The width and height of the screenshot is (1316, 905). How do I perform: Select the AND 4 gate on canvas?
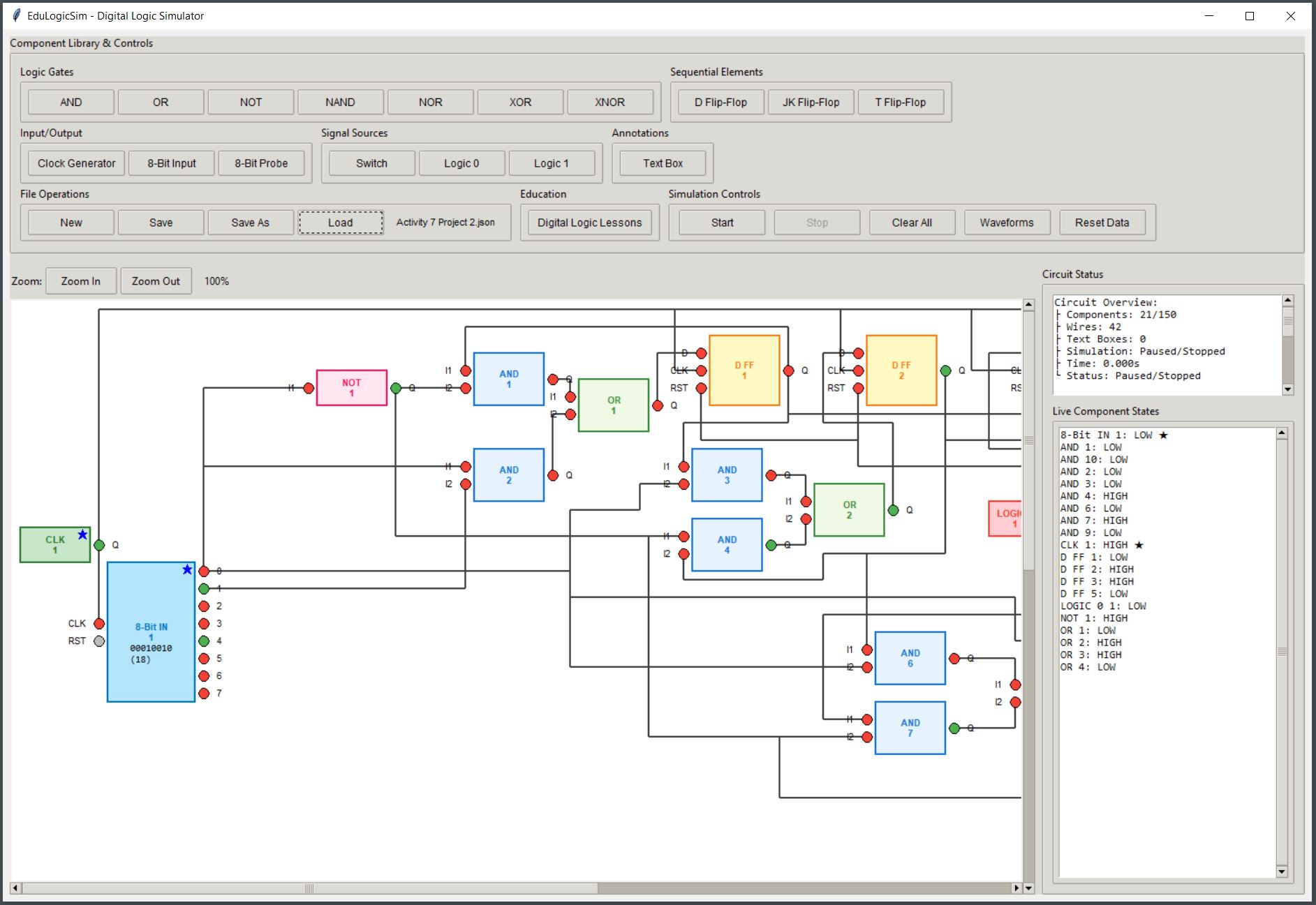727,545
